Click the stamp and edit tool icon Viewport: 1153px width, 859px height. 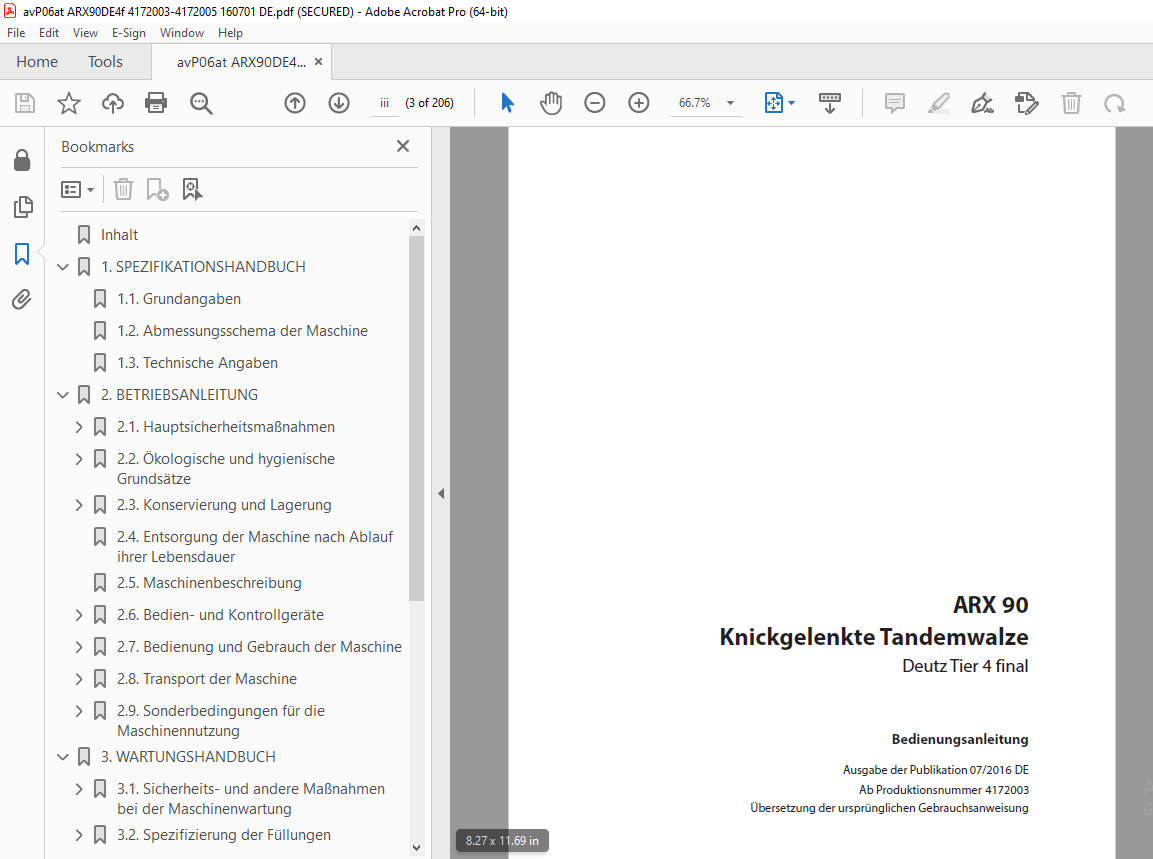1027,103
